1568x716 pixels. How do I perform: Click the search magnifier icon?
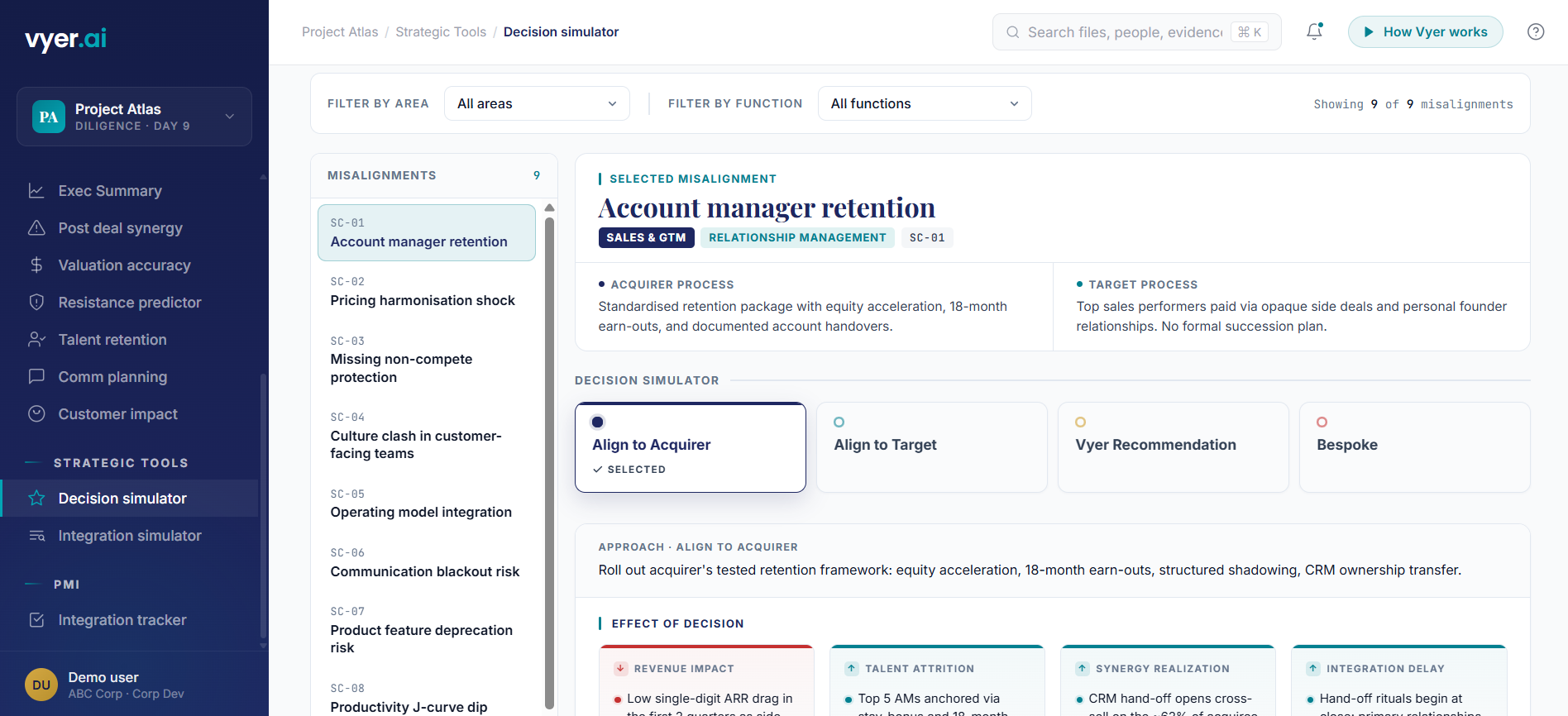(x=1012, y=32)
